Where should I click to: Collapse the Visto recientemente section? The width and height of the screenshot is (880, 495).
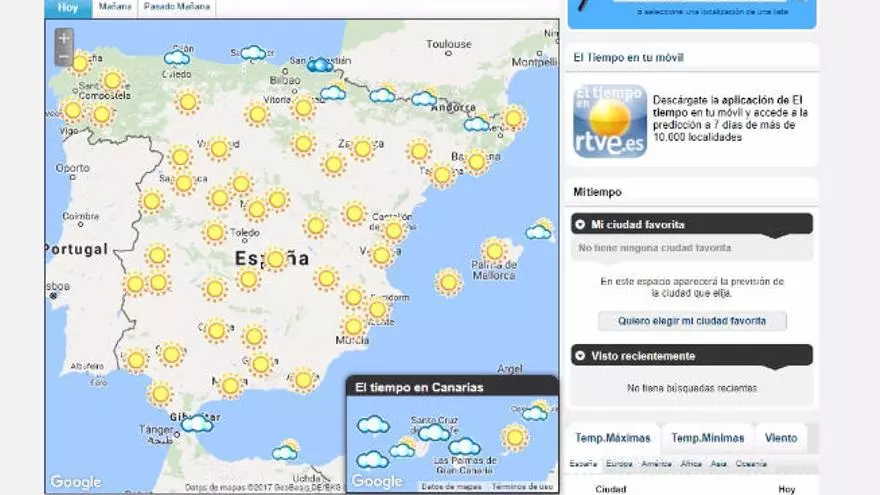[580, 355]
